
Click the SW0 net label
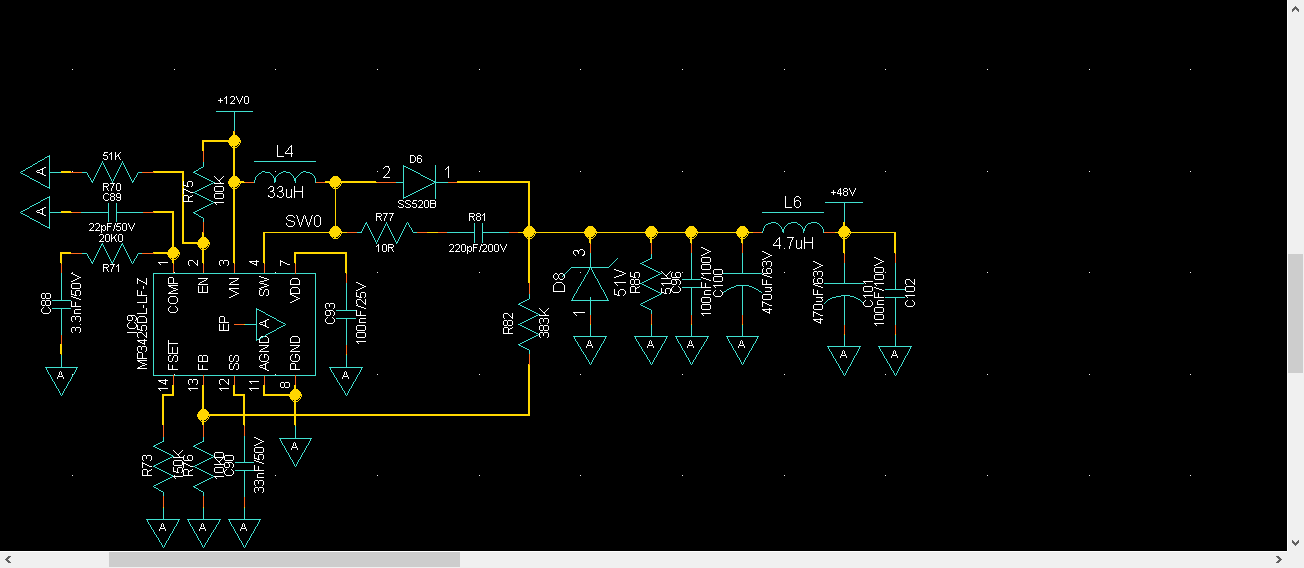click(304, 220)
